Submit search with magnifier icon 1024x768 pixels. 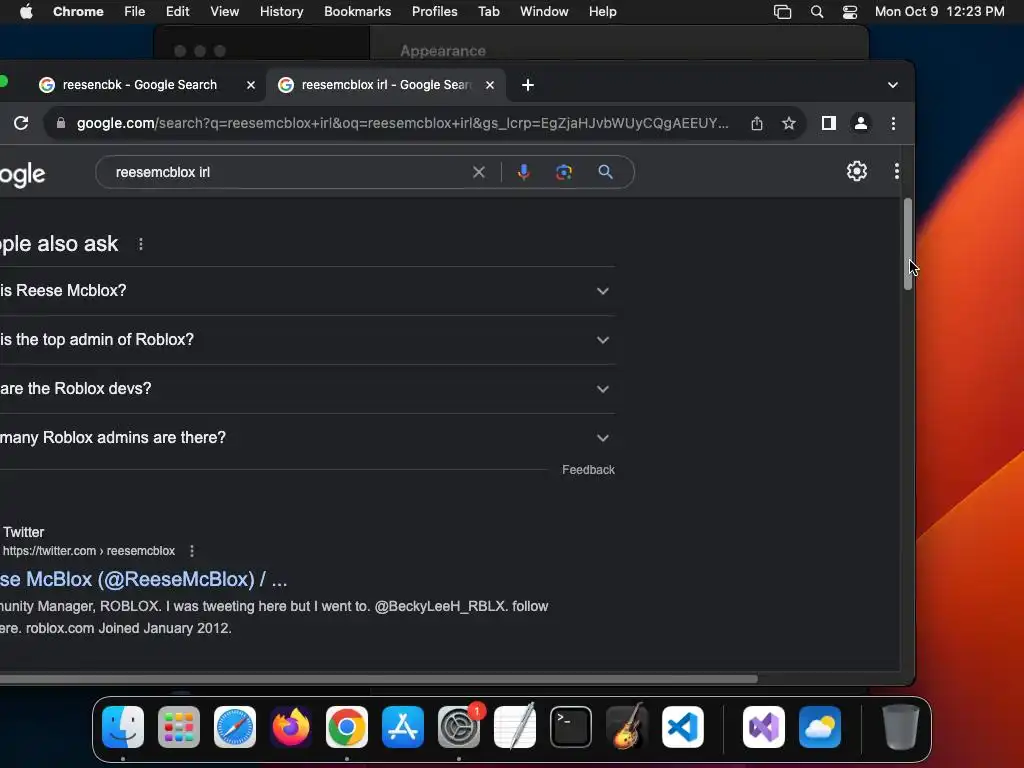point(605,172)
